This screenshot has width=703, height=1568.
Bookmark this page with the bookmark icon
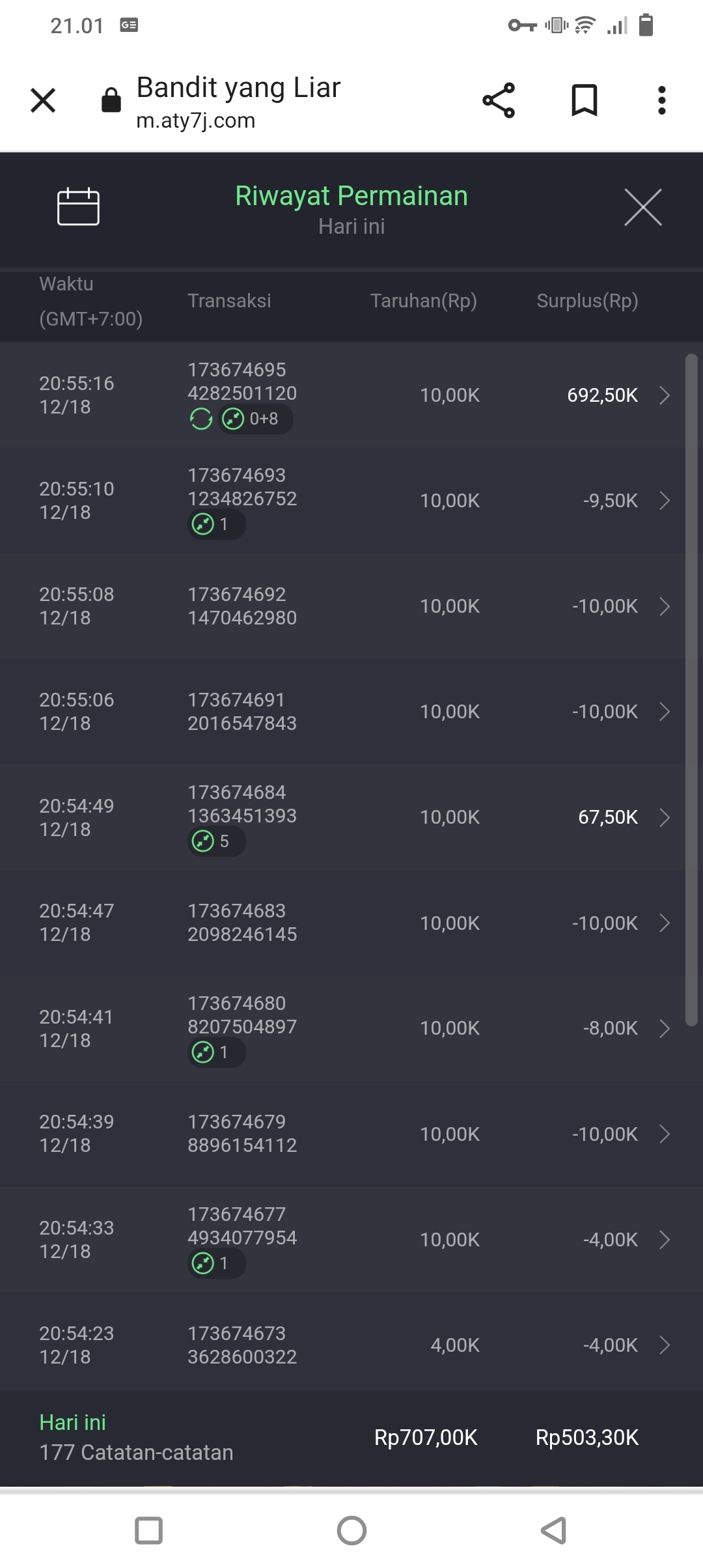(x=584, y=100)
